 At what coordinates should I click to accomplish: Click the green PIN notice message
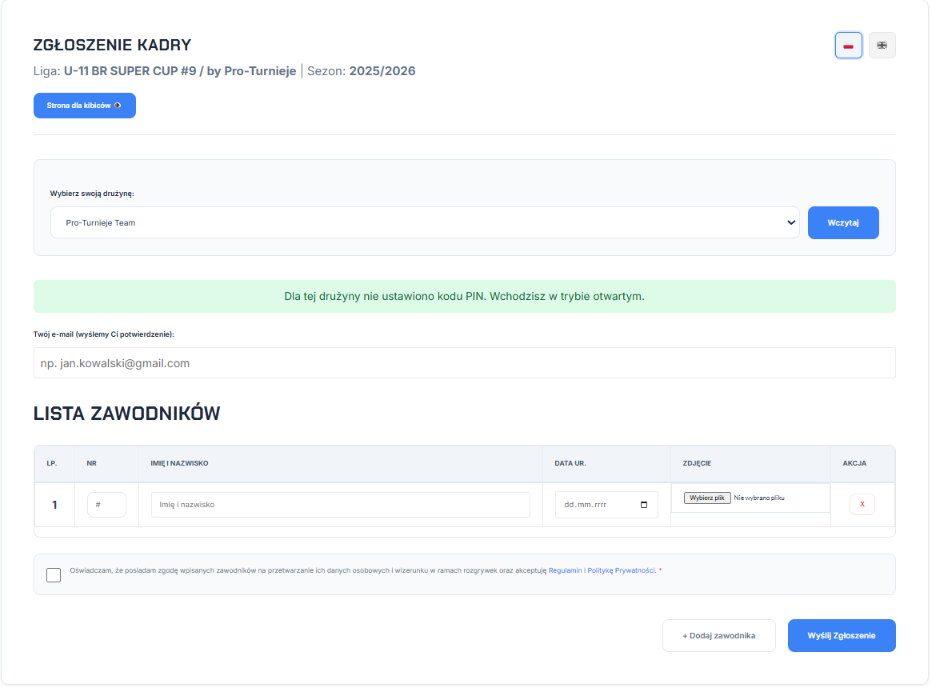[x=464, y=296]
